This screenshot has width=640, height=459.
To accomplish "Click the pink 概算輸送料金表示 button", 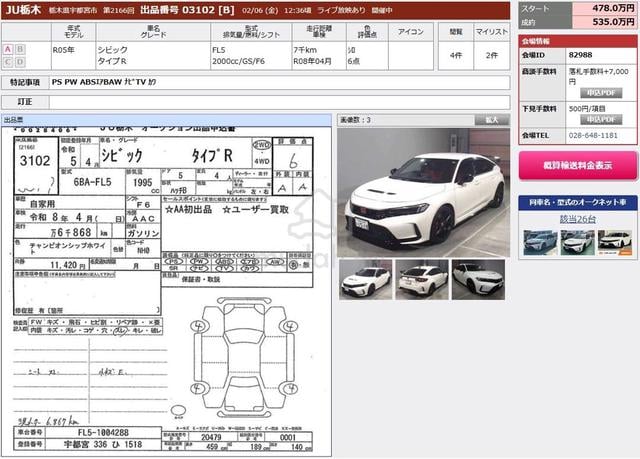I will [x=578, y=166].
